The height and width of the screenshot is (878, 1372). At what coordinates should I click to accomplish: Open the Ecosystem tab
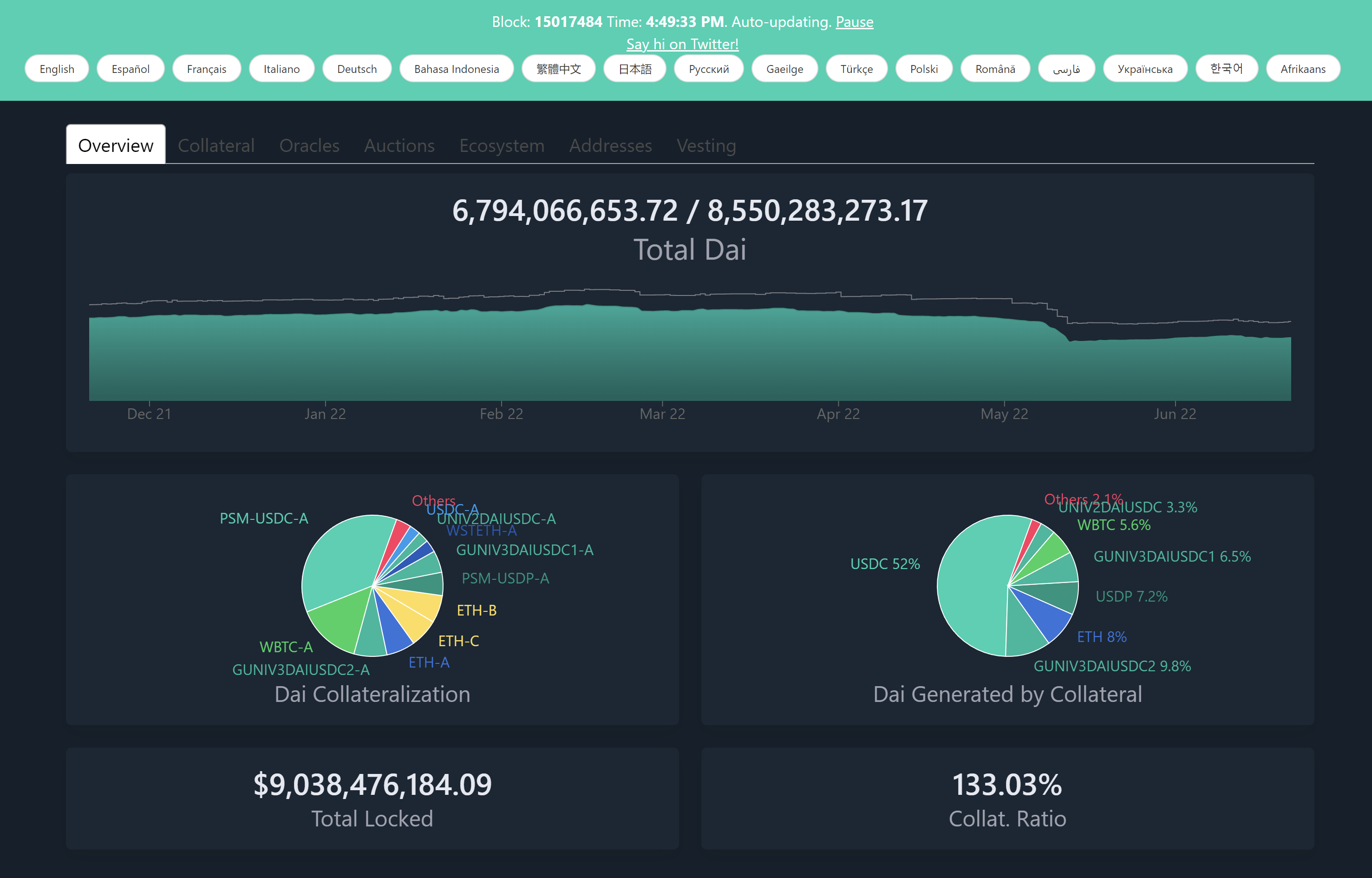(502, 145)
